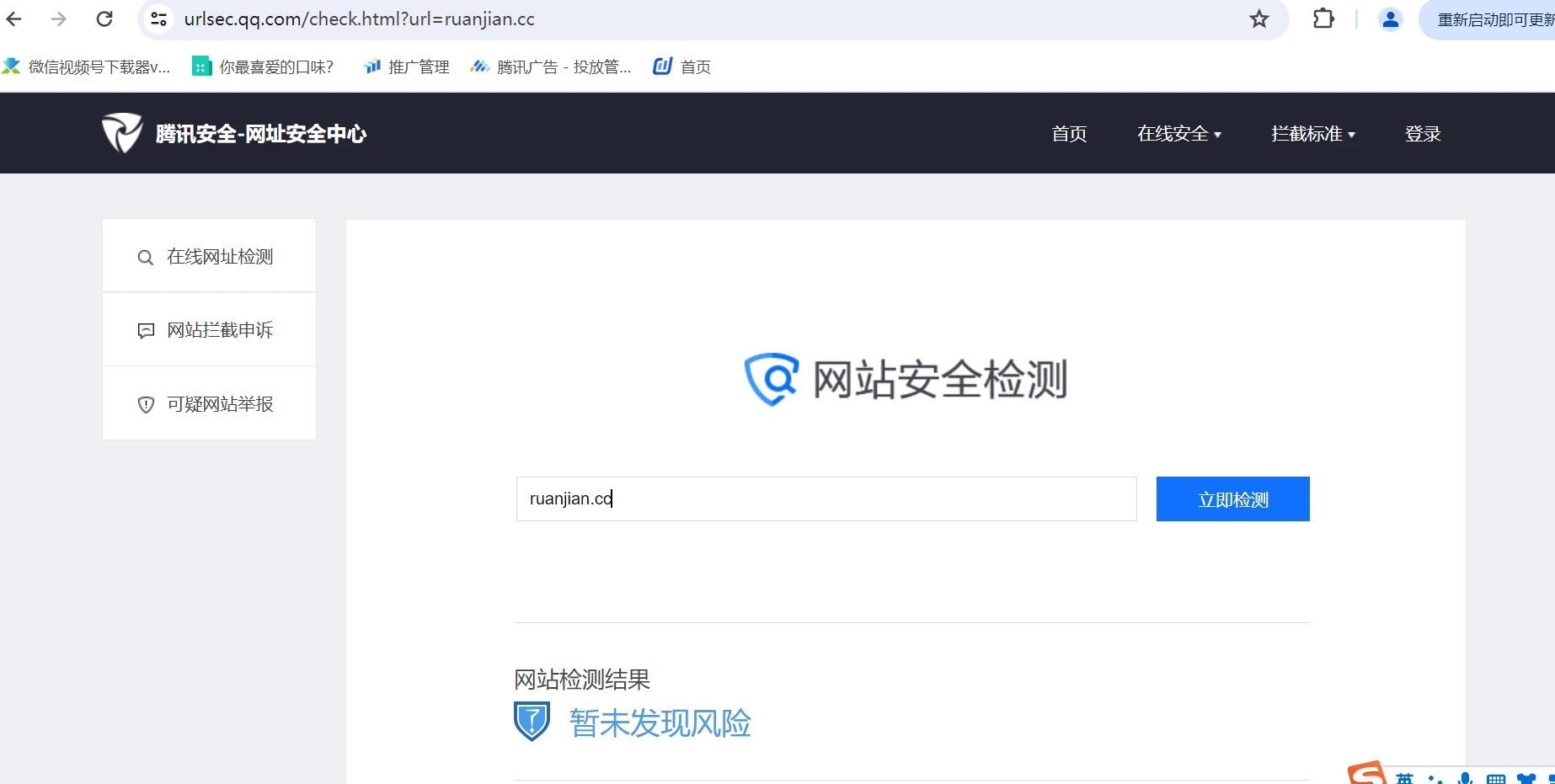Image resolution: width=1555 pixels, height=784 pixels.
Task: Click the blue question shield result icon
Action: [x=532, y=722]
